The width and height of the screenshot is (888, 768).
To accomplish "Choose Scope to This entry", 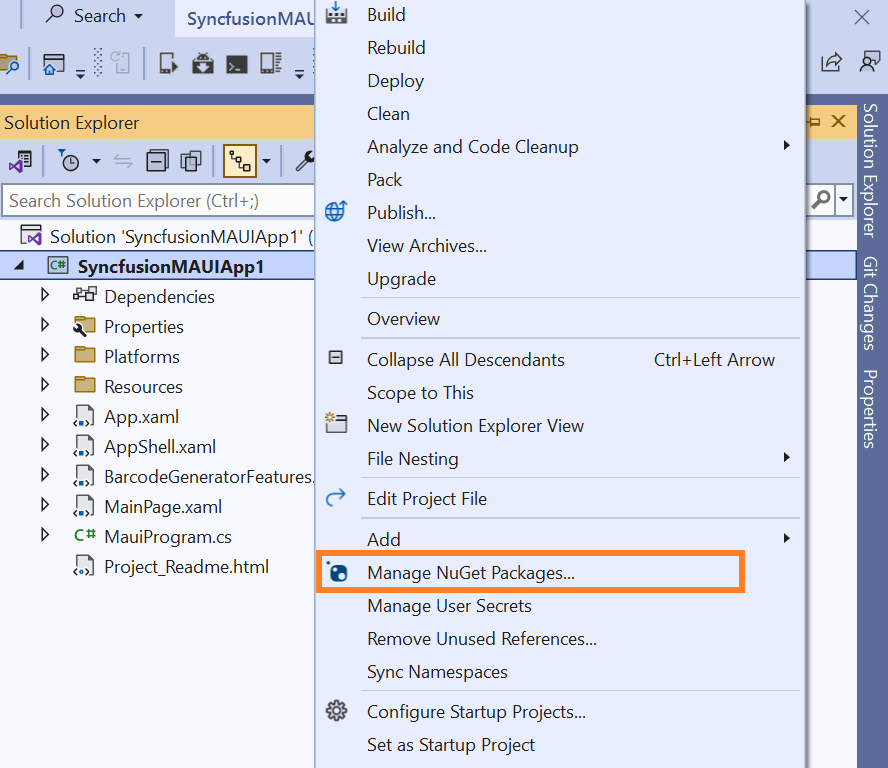I will click(560, 392).
